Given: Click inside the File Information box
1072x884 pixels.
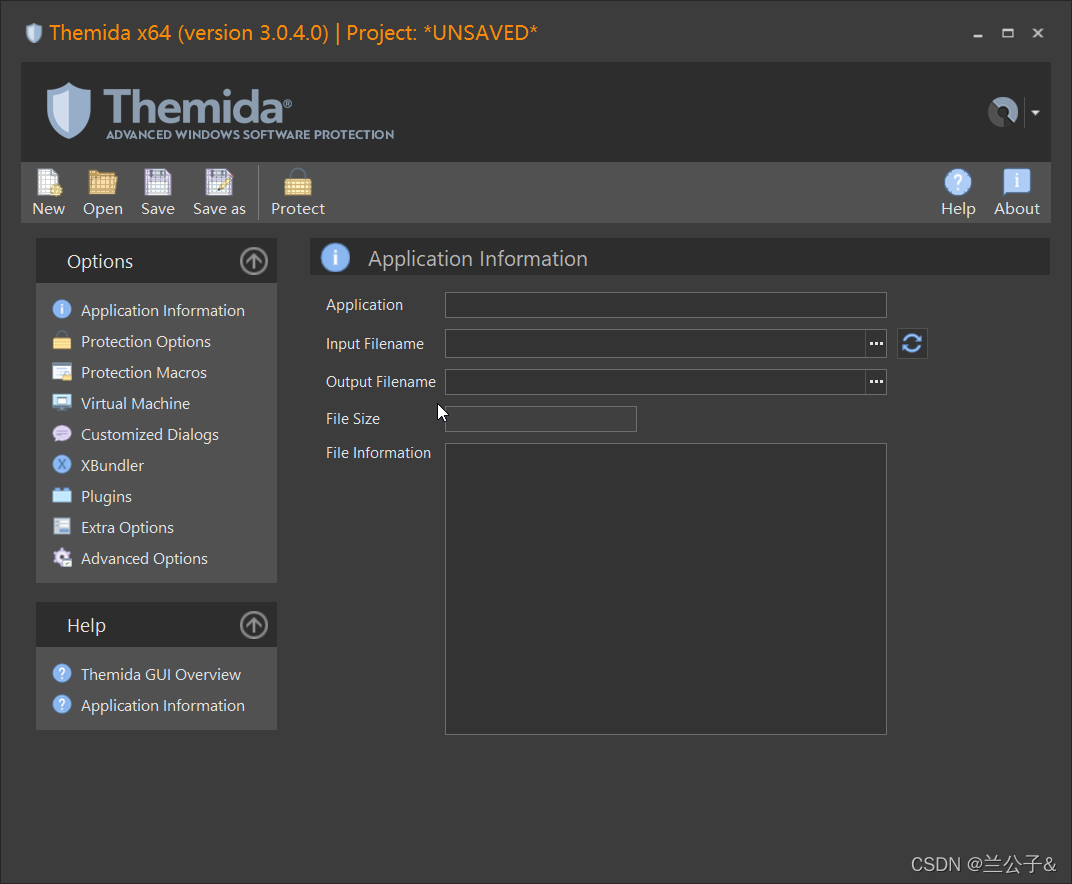Looking at the screenshot, I should click(665, 589).
